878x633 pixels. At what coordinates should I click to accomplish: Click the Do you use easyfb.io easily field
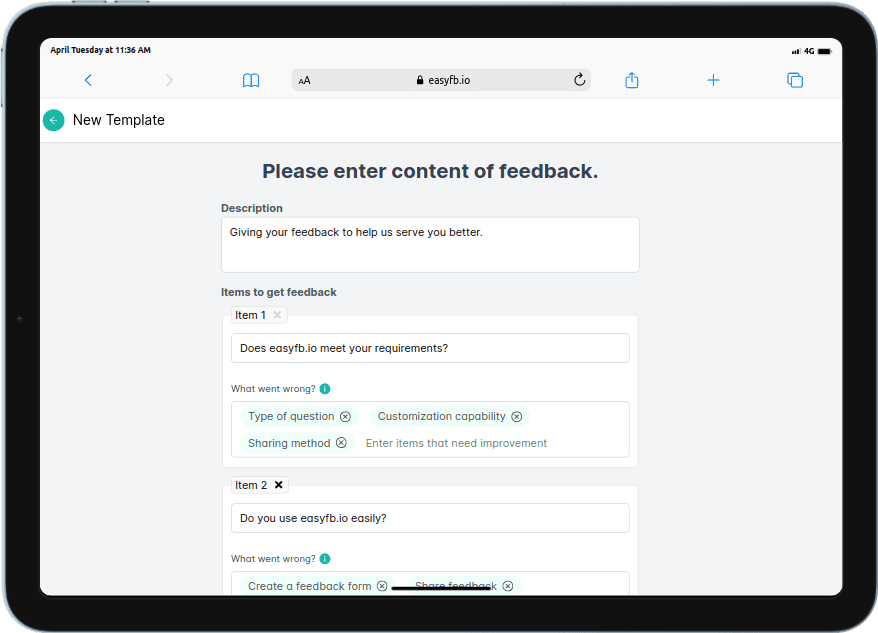point(430,518)
